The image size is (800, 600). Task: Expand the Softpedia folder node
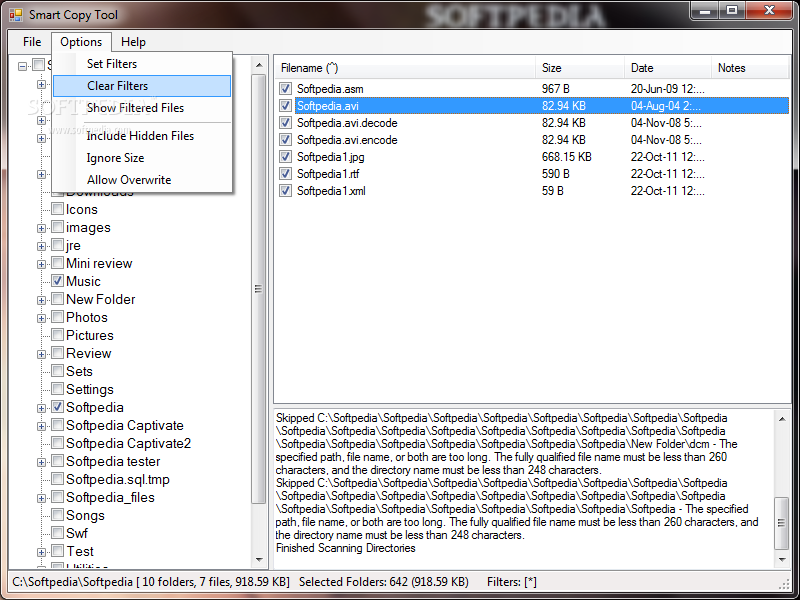point(41,408)
